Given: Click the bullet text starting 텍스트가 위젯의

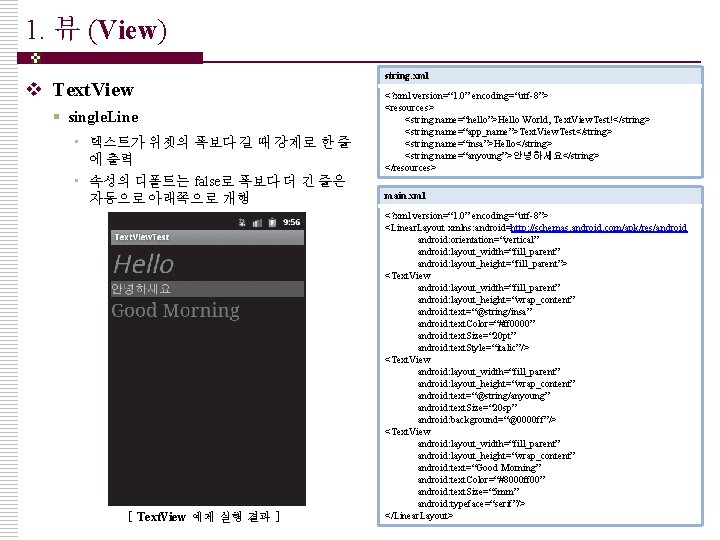Looking at the screenshot, I should (220, 150).
